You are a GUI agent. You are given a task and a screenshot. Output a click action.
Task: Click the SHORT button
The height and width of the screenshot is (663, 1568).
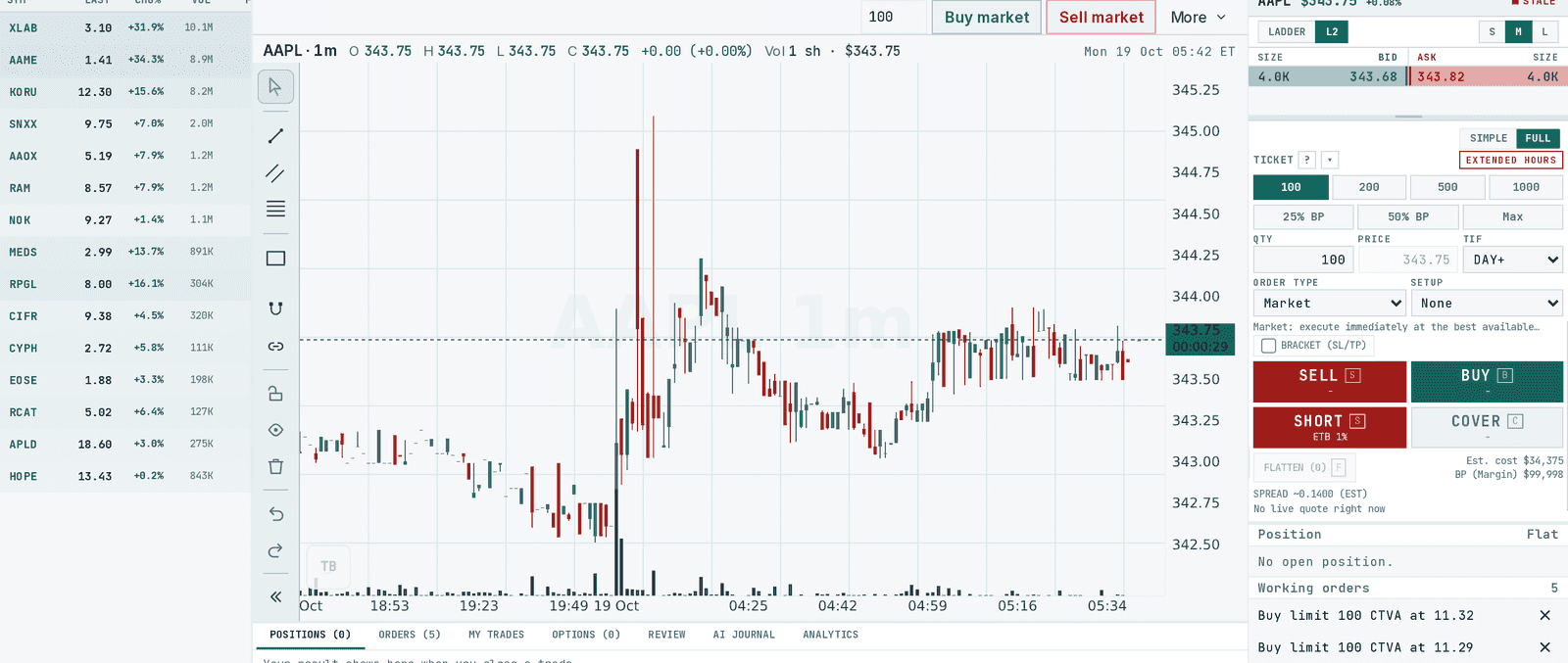1330,428
